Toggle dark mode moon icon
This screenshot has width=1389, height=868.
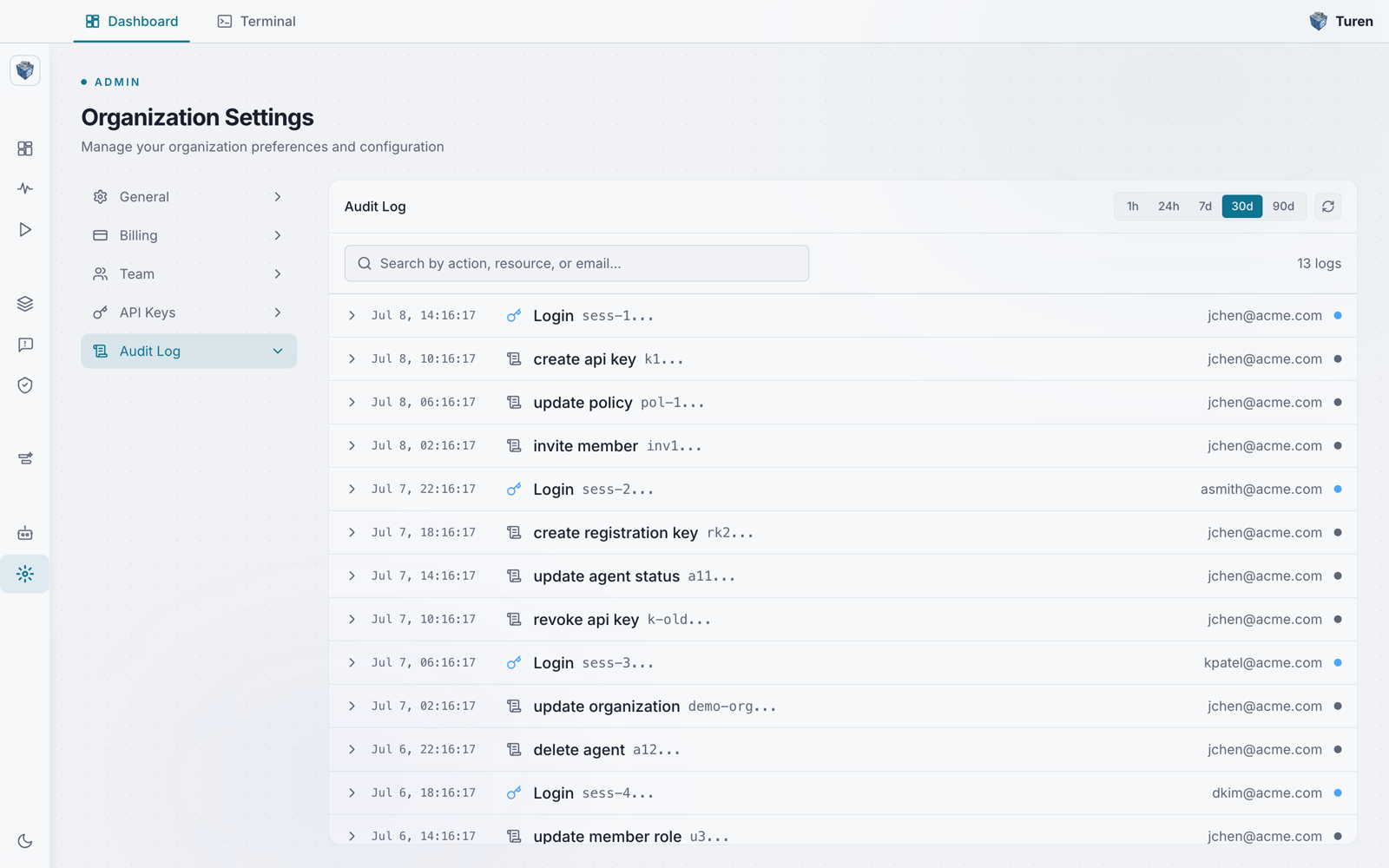click(25, 840)
